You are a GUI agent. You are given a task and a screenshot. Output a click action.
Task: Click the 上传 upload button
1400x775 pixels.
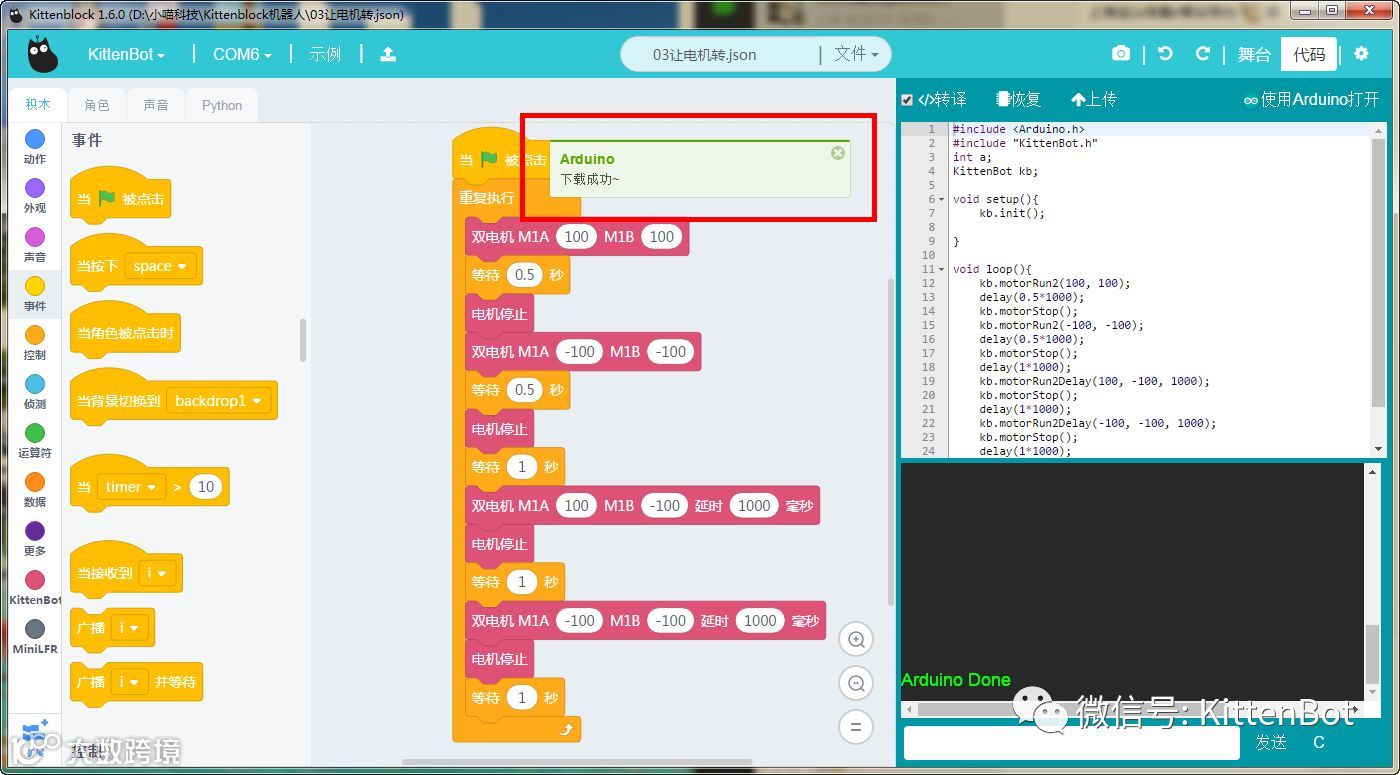pyautogui.click(x=1094, y=100)
